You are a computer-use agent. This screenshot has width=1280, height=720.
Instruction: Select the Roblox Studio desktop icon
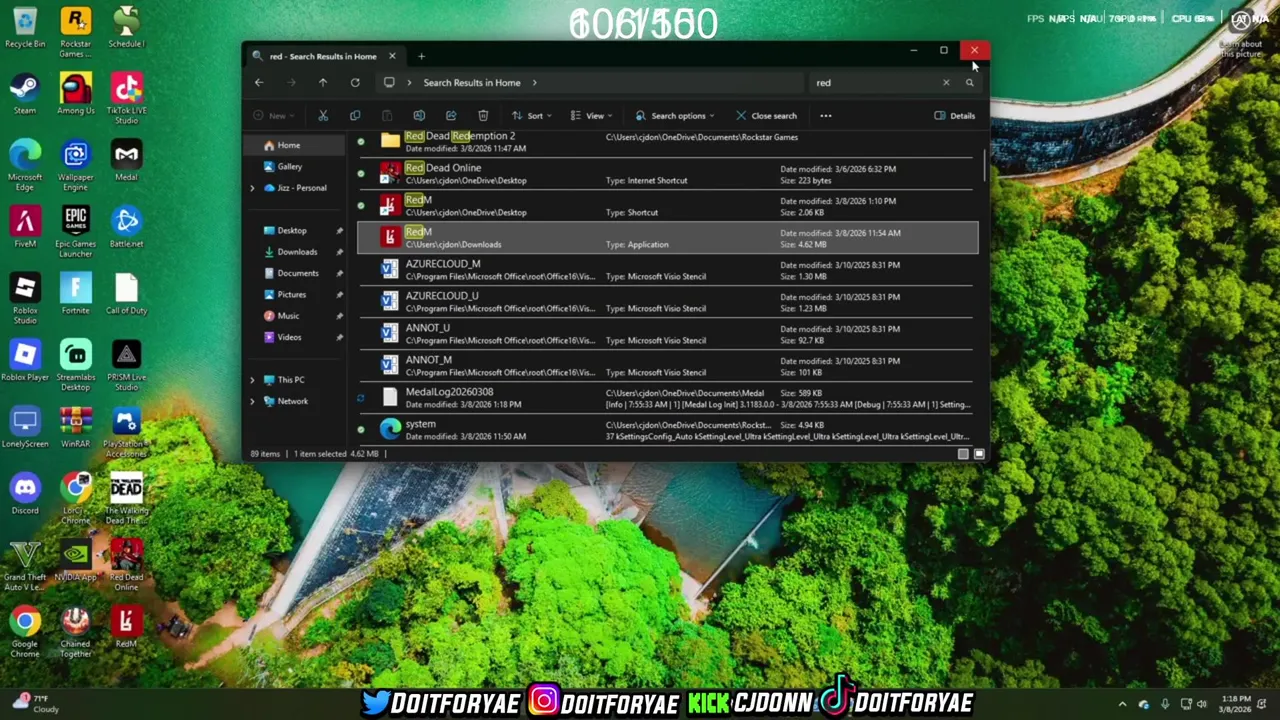(x=25, y=298)
